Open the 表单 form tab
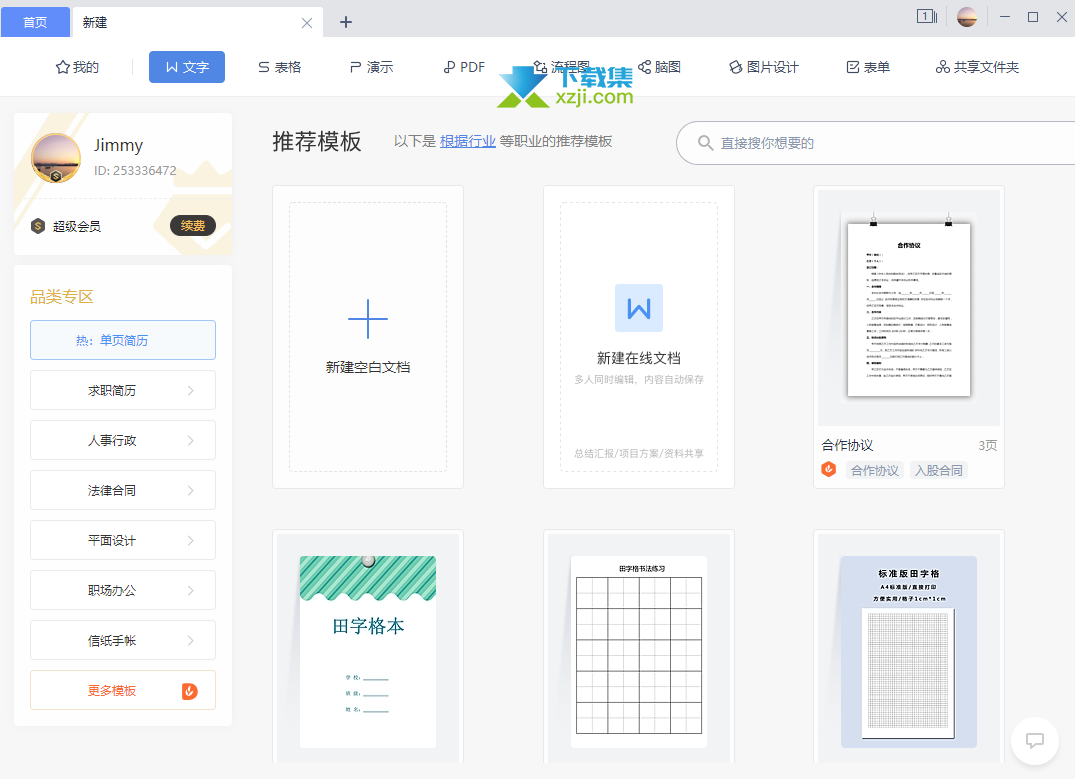The height and width of the screenshot is (779, 1075). (x=868, y=67)
